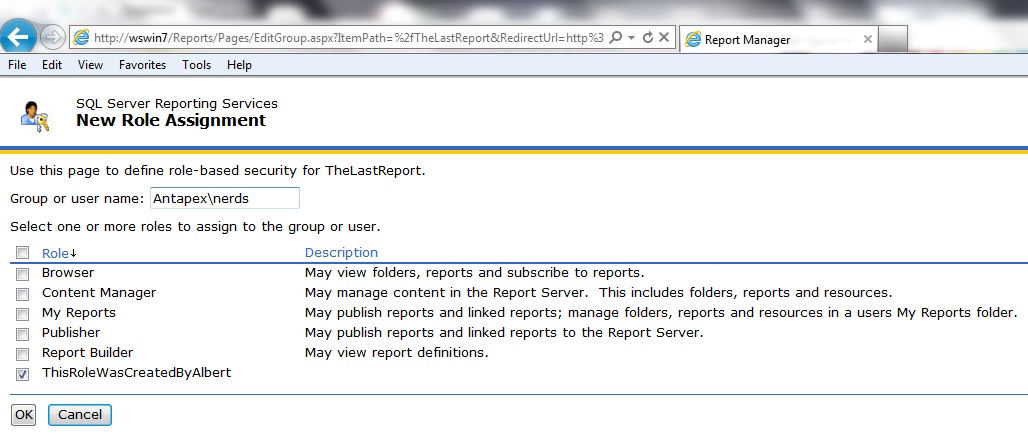Click the Stop loading X icon
Screen dimensions: 1028x442
point(664,38)
